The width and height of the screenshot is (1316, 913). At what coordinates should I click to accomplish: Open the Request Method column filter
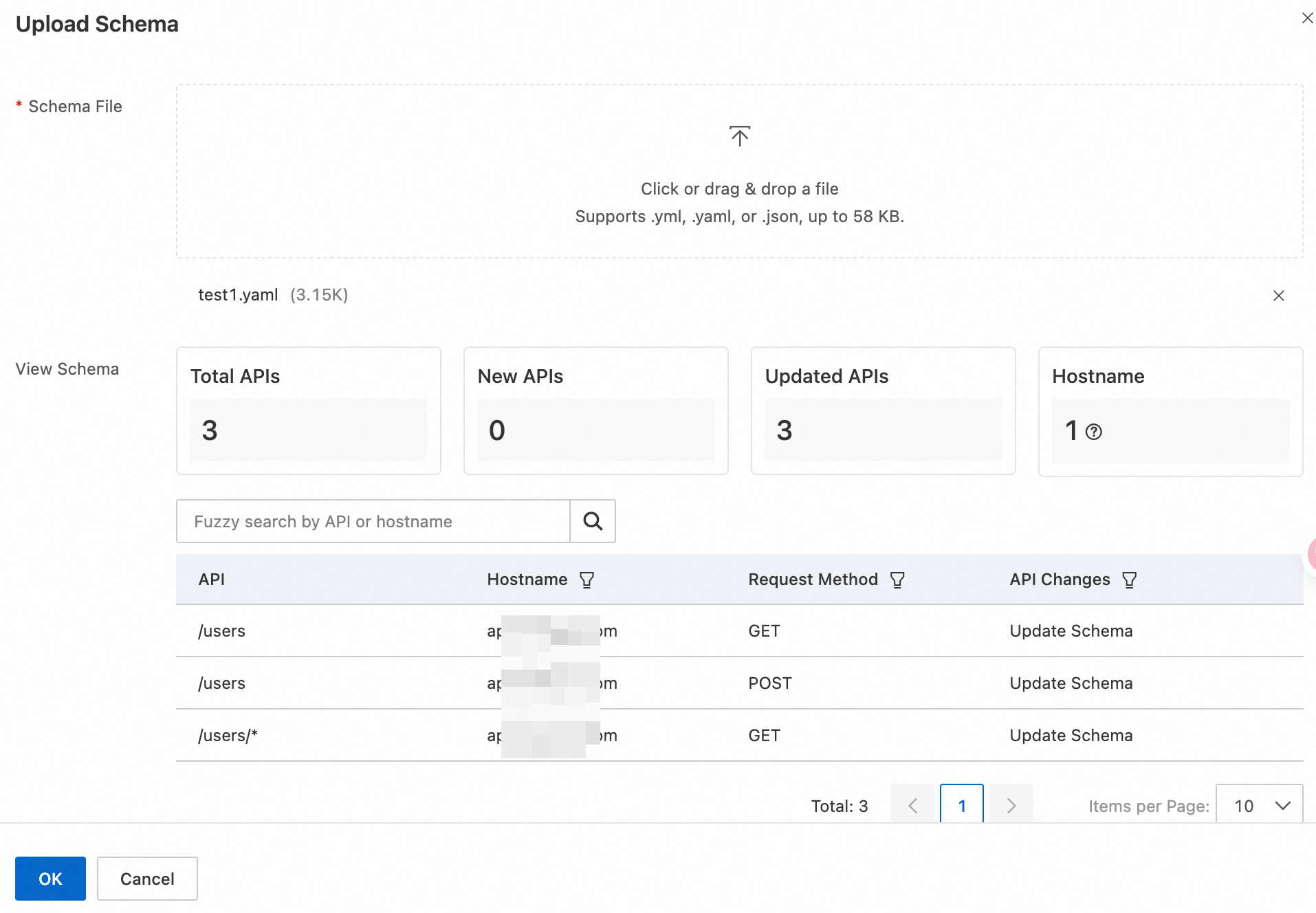(897, 580)
